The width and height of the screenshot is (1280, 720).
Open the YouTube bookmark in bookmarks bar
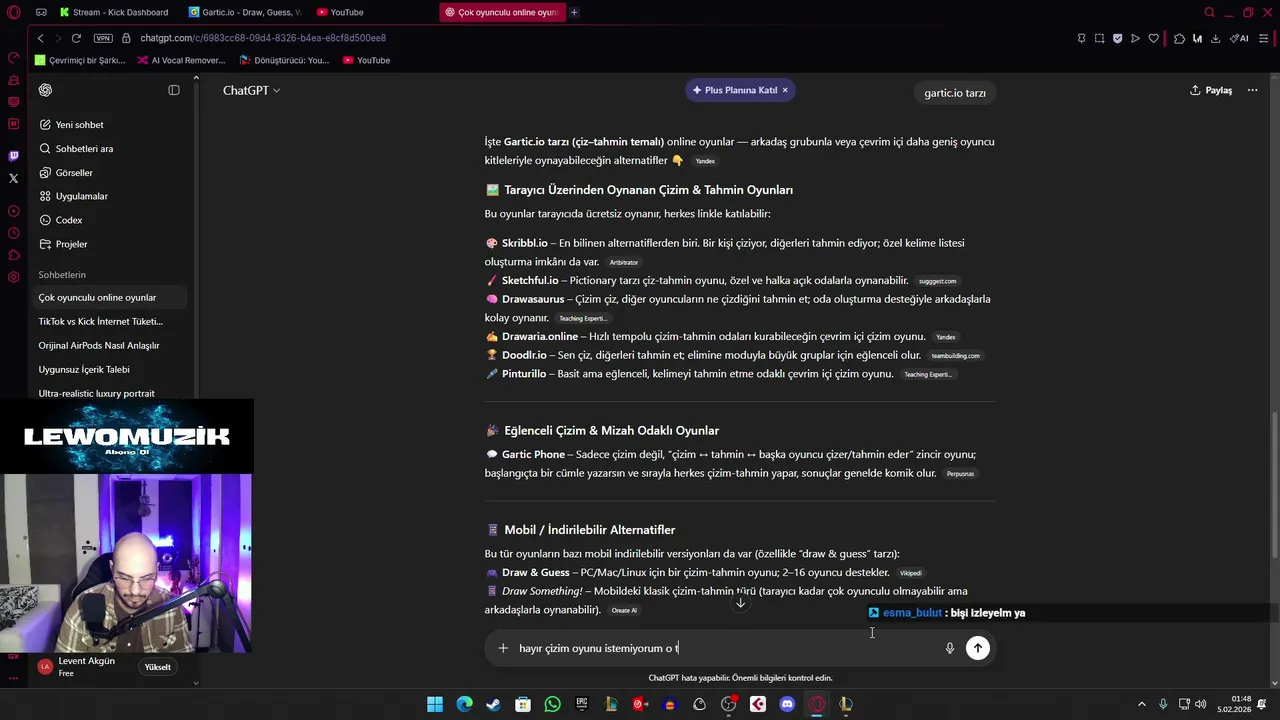tap(366, 60)
